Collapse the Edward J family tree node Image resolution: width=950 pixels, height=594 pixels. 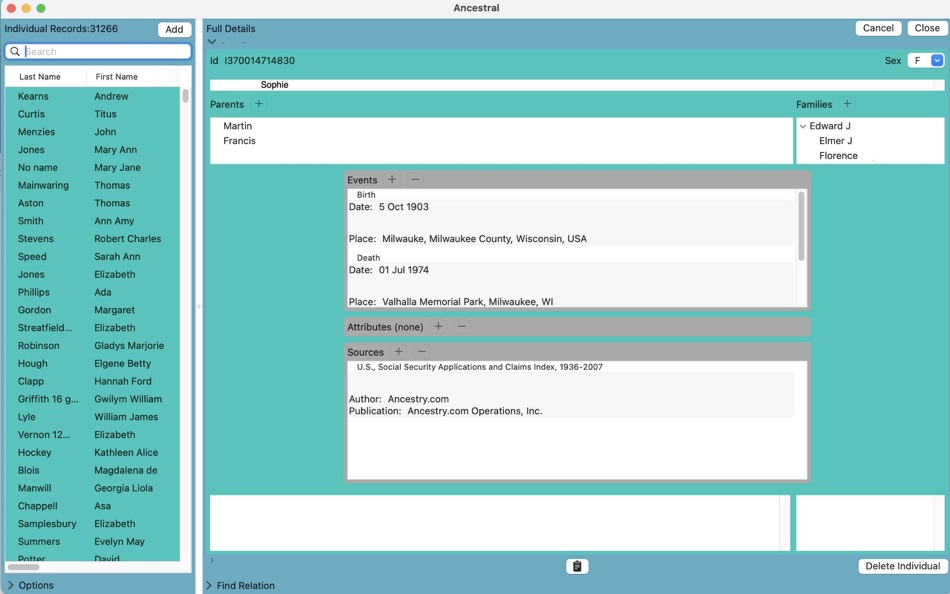point(803,126)
